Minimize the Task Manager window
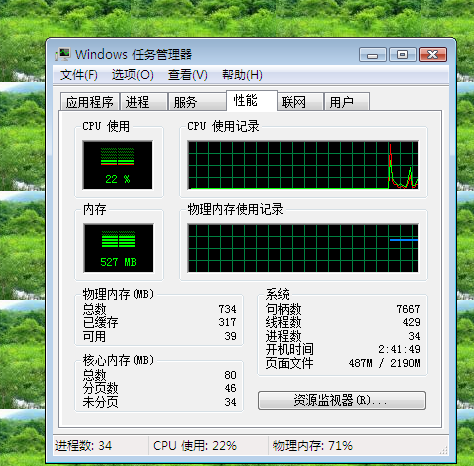Viewport: 474px width, 466px height. (373, 55)
